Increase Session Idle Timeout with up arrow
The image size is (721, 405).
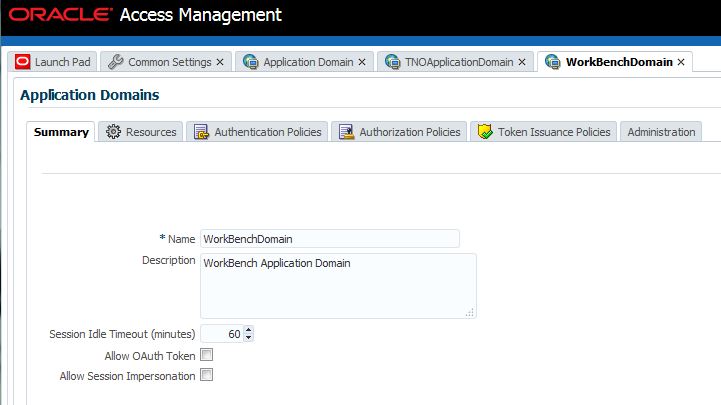[248, 330]
